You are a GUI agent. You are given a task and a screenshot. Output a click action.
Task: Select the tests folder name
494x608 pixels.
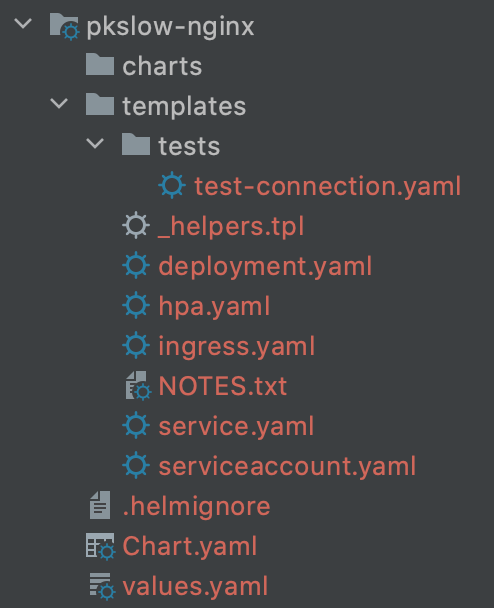coord(189,146)
